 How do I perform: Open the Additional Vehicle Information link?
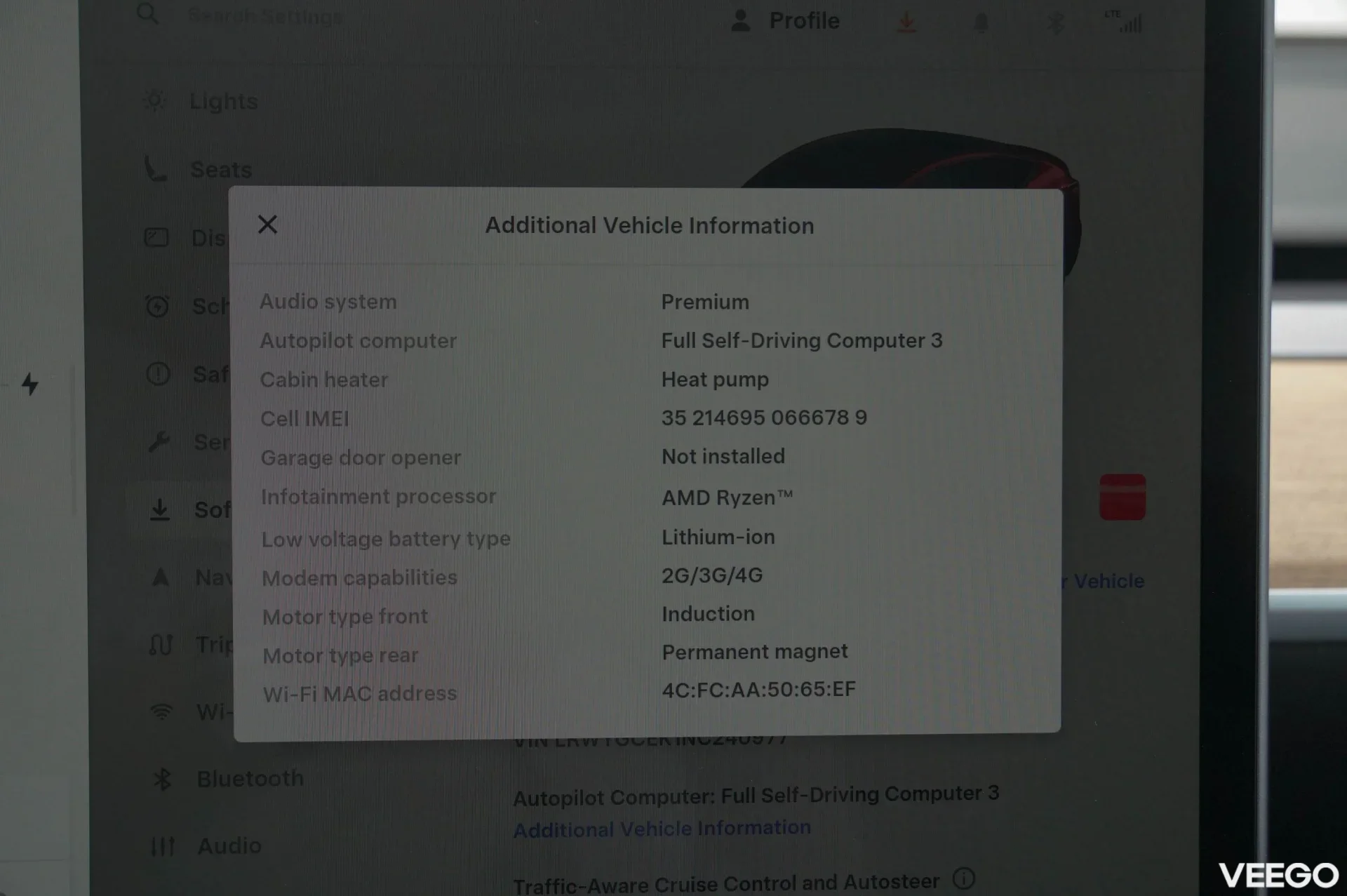pyautogui.click(x=662, y=829)
